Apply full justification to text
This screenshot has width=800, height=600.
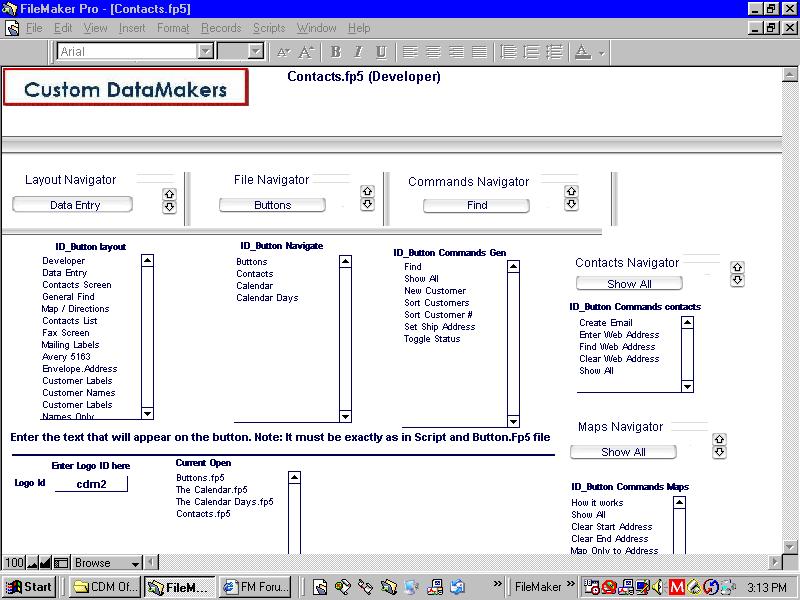(x=479, y=52)
